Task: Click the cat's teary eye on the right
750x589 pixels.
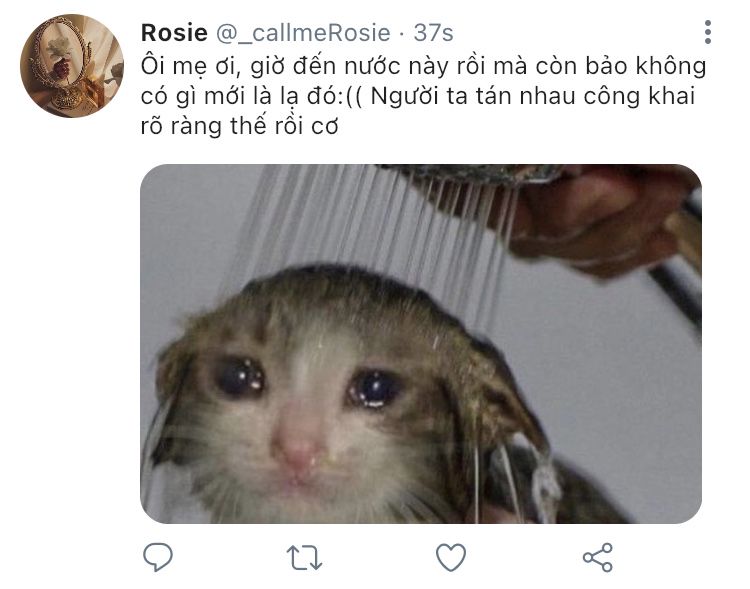Action: click(375, 389)
